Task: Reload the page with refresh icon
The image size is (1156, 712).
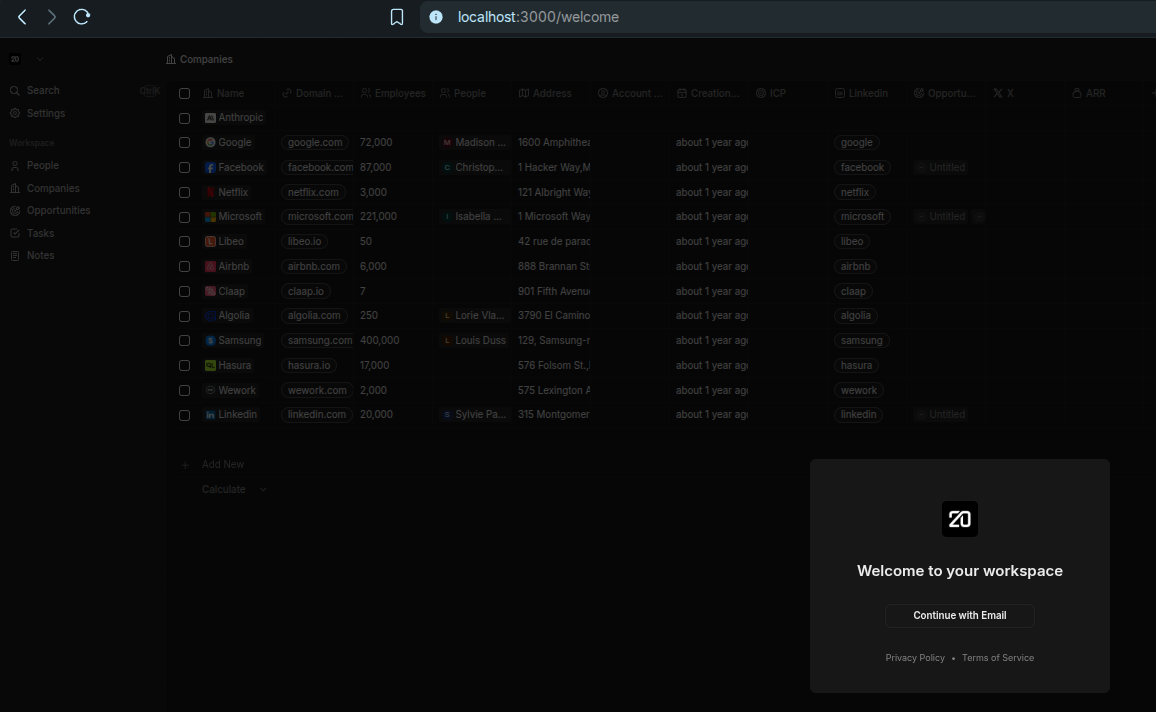Action: (x=82, y=17)
